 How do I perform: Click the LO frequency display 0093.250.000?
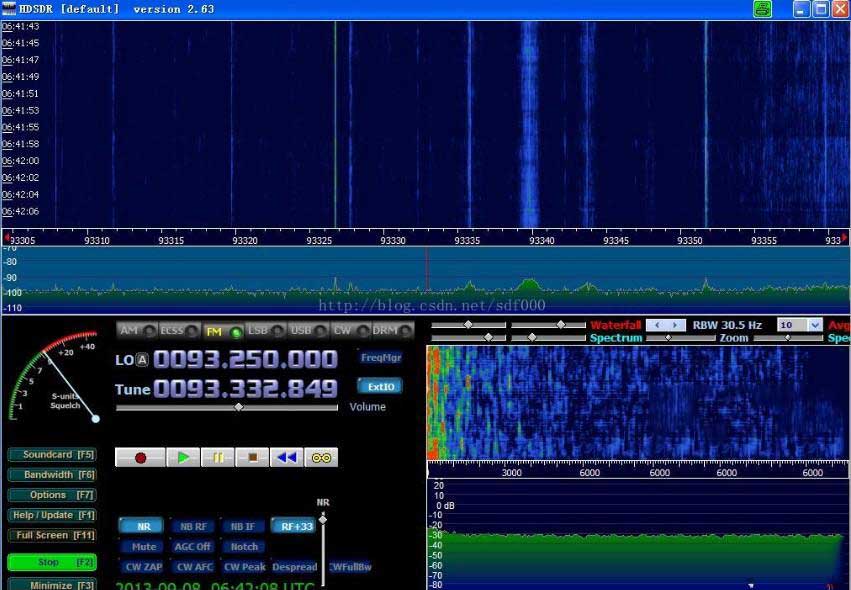coord(245,359)
